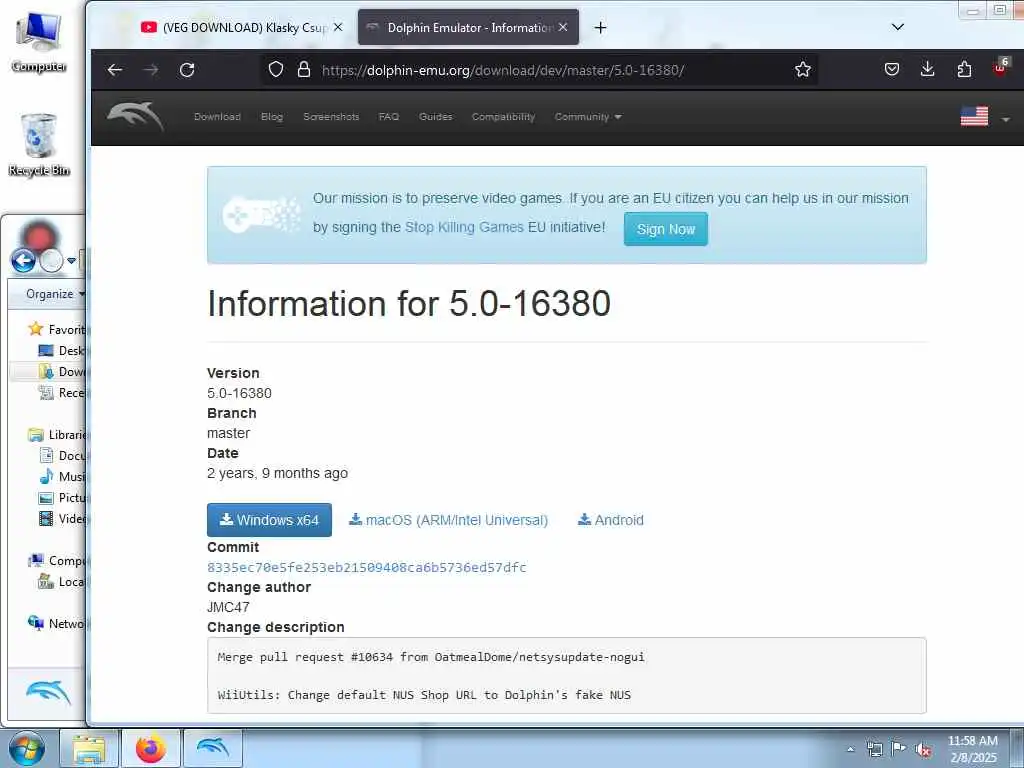Screen dimensions: 1024x768
Task: Click the Recycle Bin desktop icon
Action: tap(39, 145)
